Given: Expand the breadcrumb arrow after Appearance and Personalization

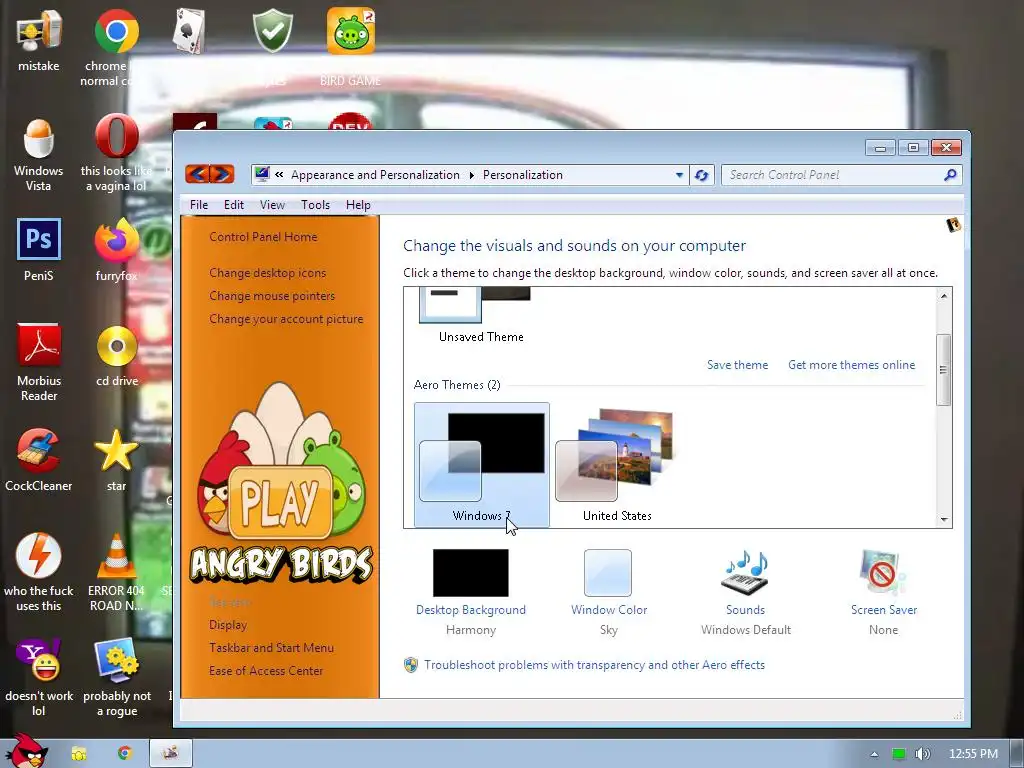Looking at the screenshot, I should (472, 175).
